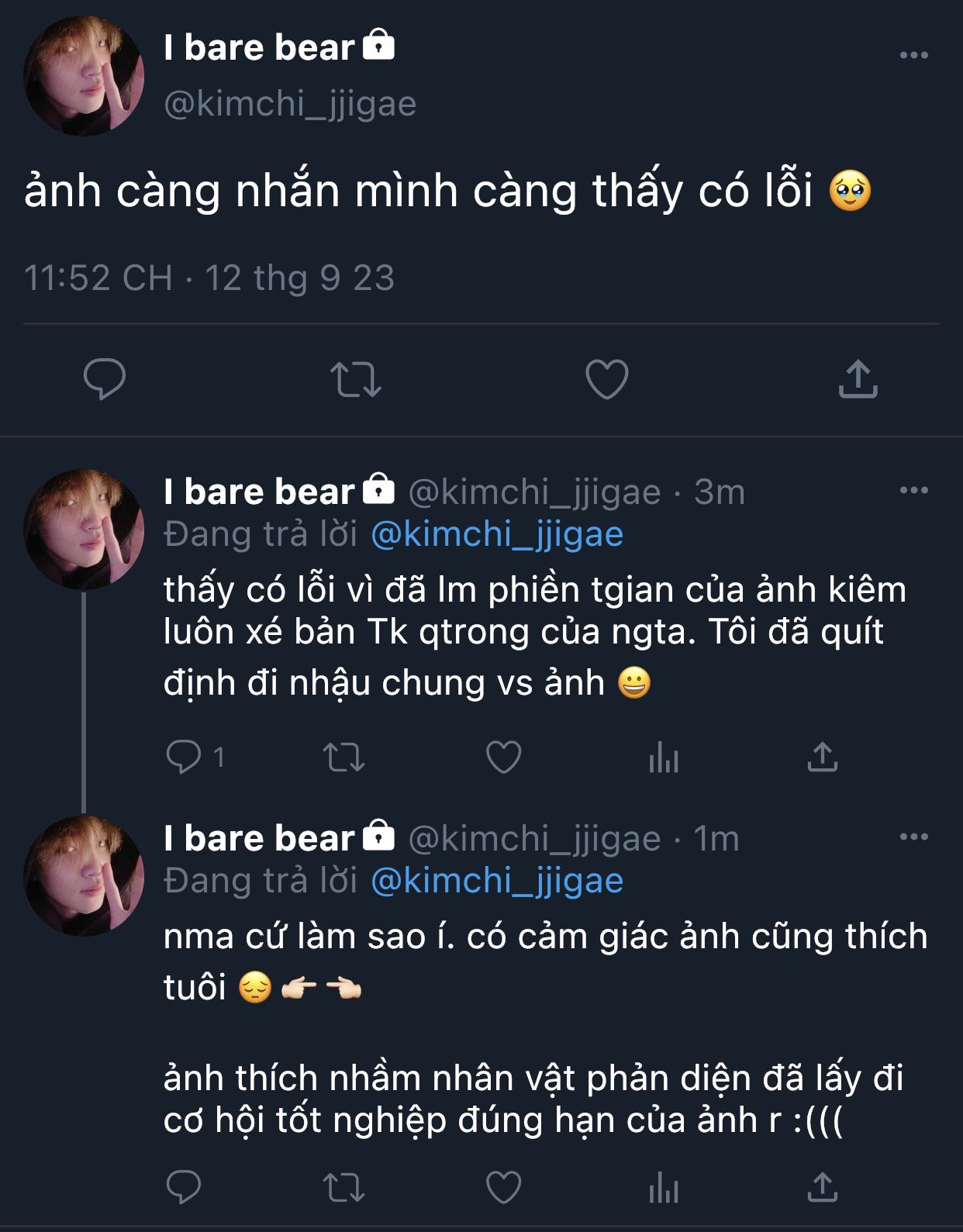Like the 1m-old reply
963x1232 pixels.
pyautogui.click(x=503, y=1187)
